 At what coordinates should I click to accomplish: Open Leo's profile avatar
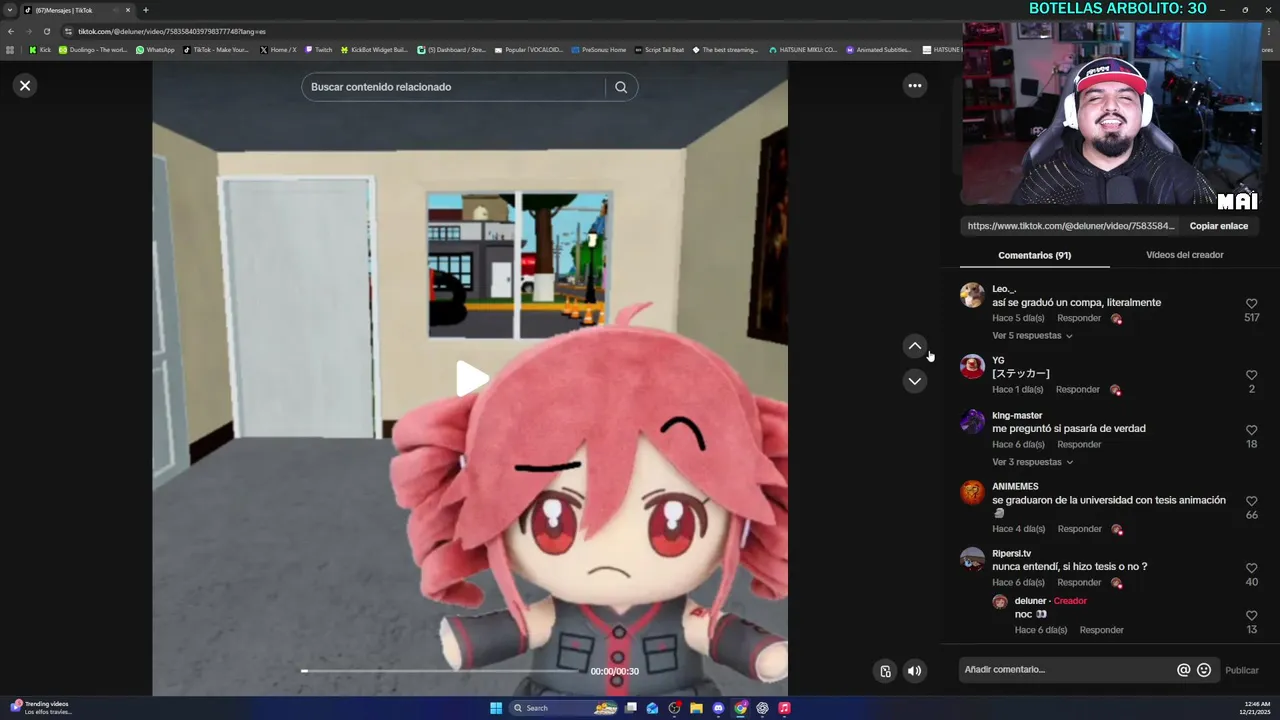pos(972,295)
